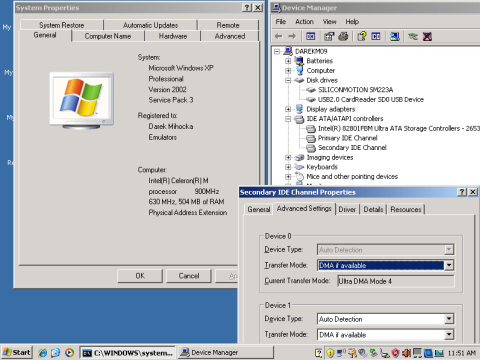Switch to the Hardware tab
The image size is (480, 360).
pos(173,36)
